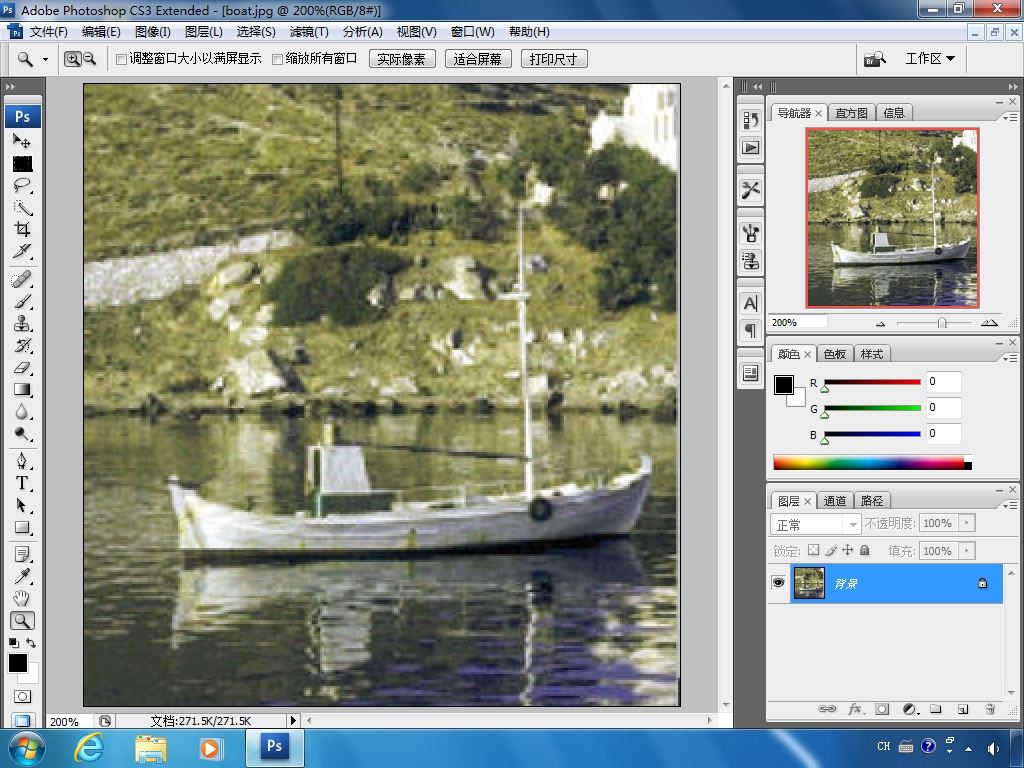Select the Zoom tool in toolbox
The image size is (1024, 768).
coord(22,620)
